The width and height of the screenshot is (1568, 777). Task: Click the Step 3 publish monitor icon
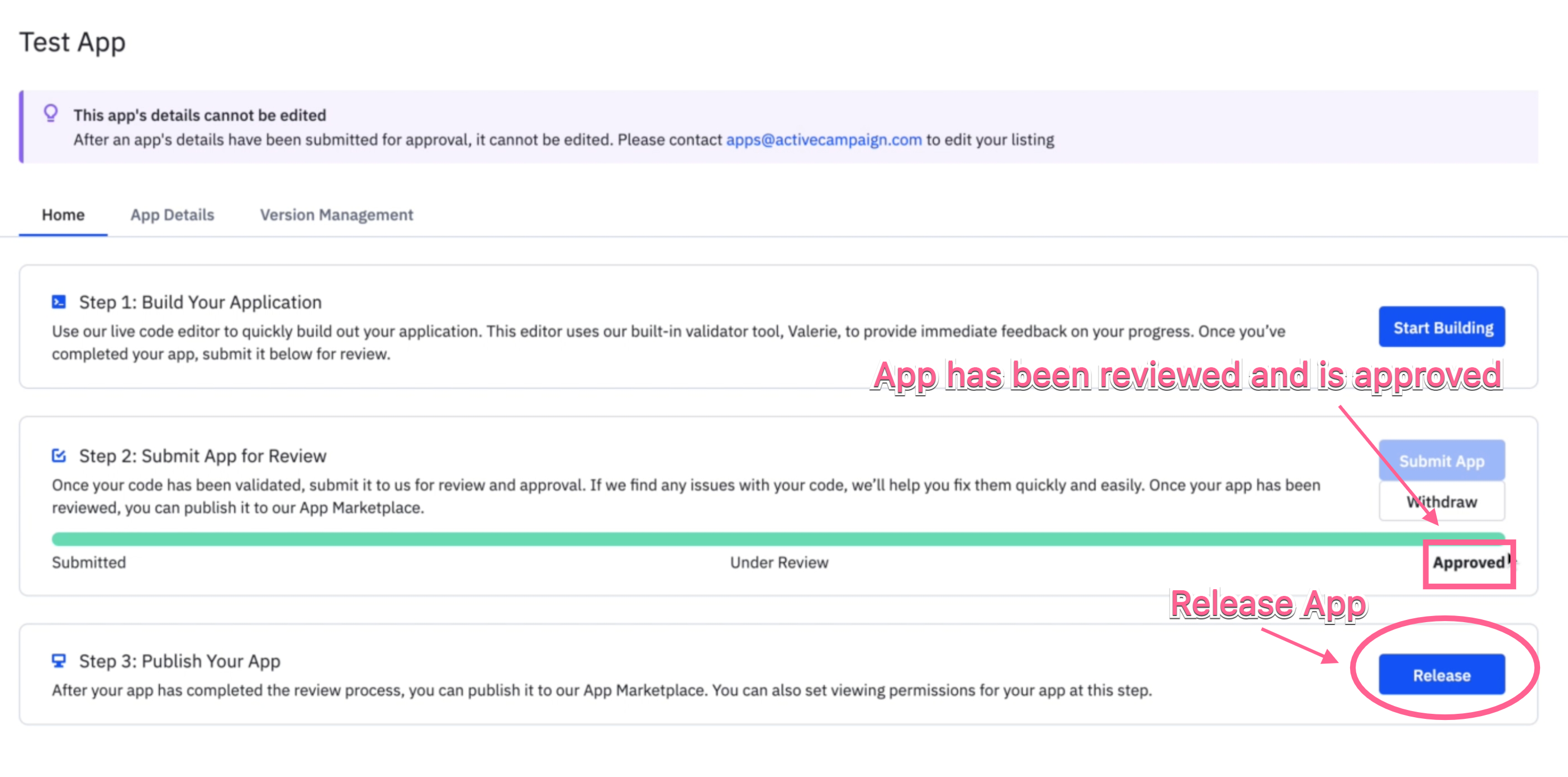coord(59,661)
